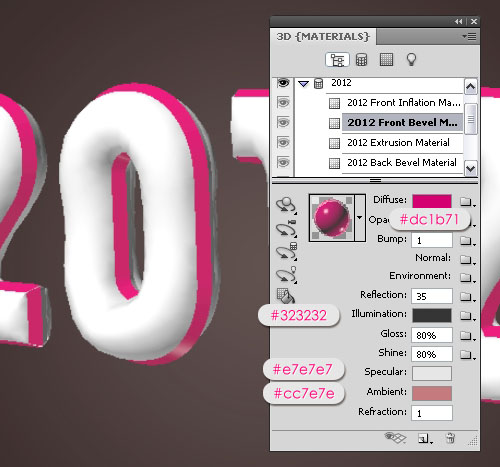Viewport: 500px width, 467px height.
Task: Click the Reflection value field
Action: [x=432, y=296]
